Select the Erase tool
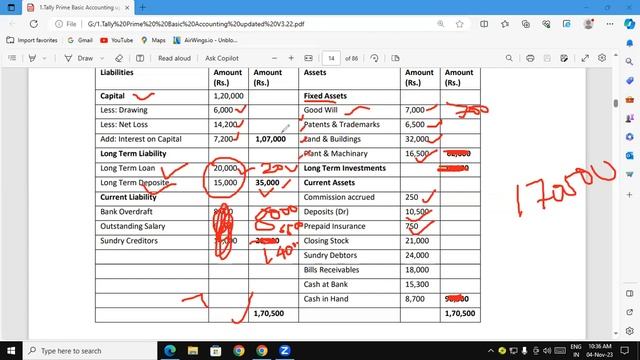 point(119,58)
